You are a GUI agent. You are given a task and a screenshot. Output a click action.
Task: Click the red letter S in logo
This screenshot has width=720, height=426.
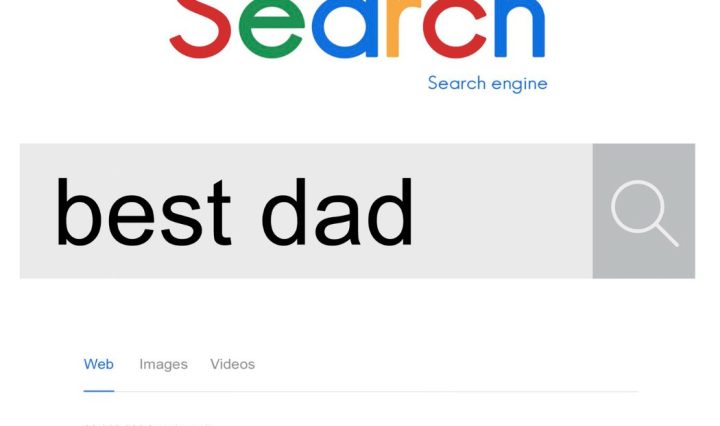(x=200, y=28)
